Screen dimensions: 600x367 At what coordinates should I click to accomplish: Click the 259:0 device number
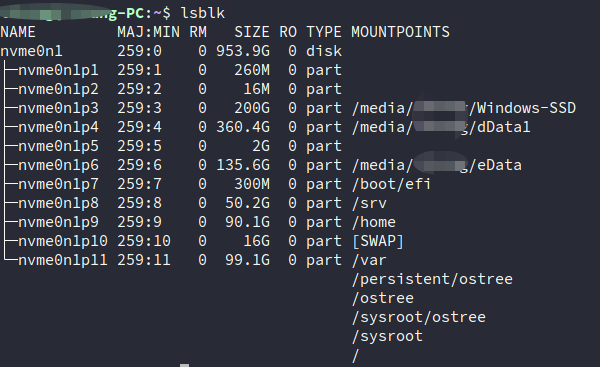click(x=140, y=51)
